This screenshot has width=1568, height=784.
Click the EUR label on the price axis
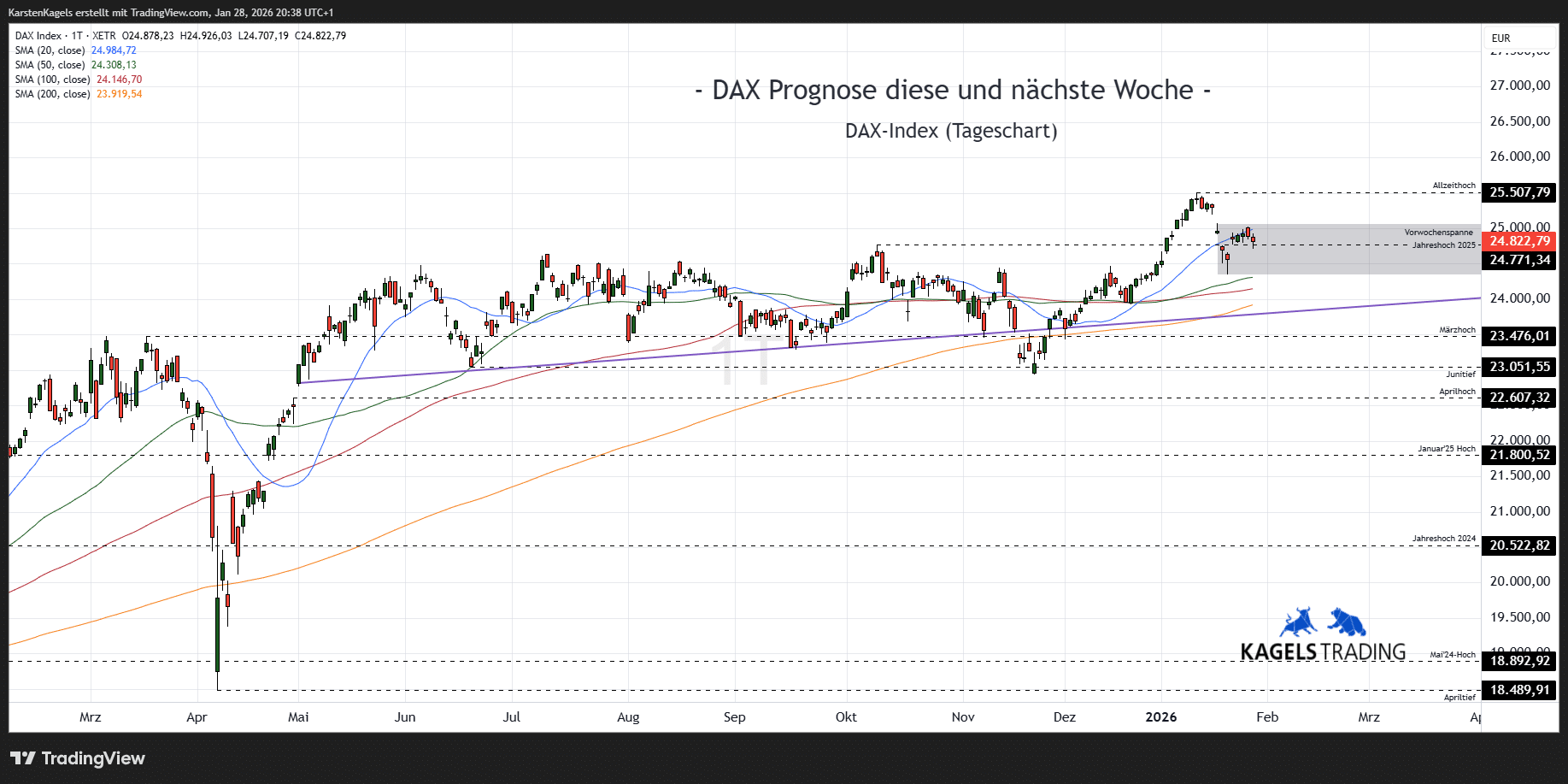coord(1501,38)
